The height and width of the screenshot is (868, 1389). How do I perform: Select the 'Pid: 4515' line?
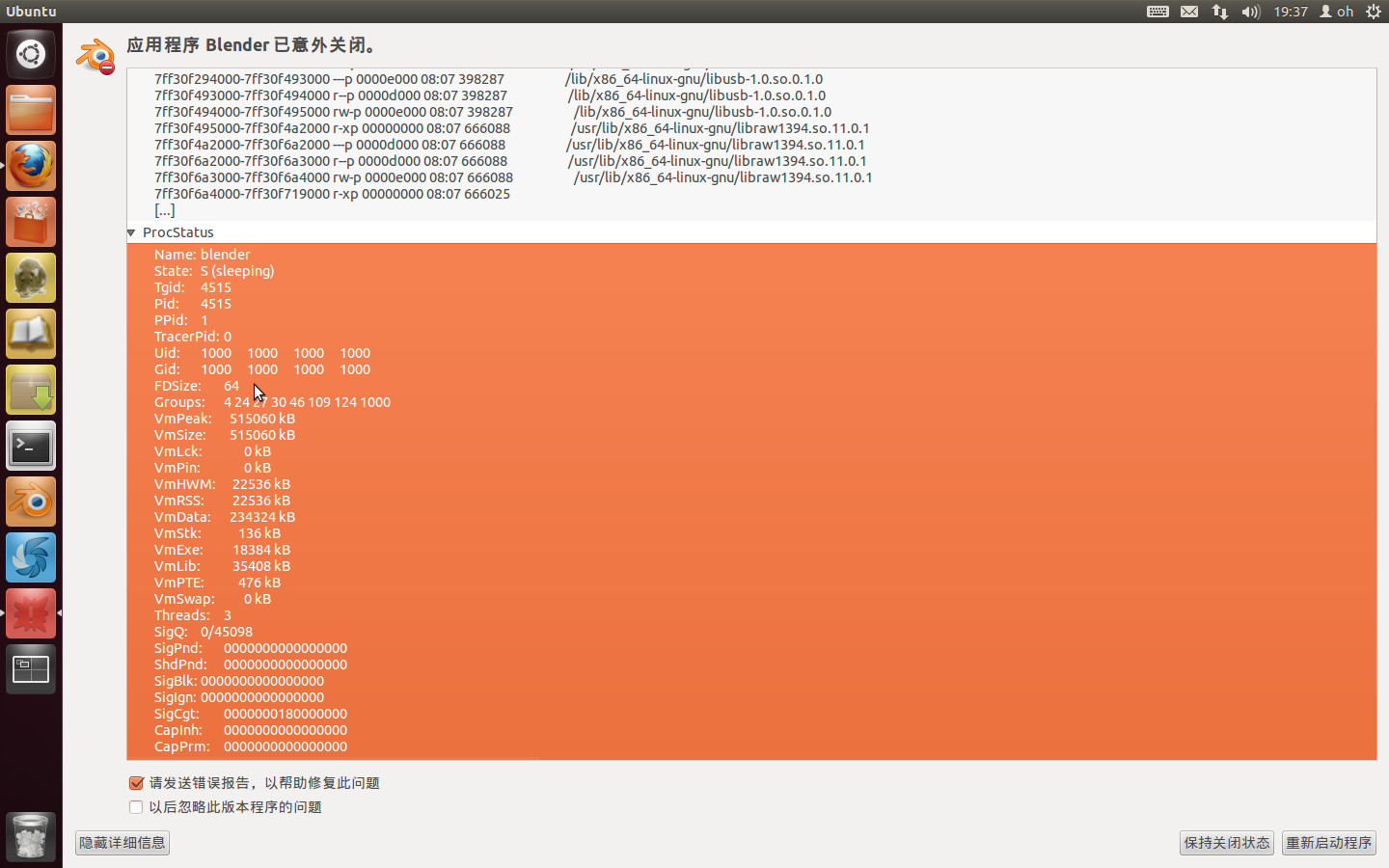(193, 304)
